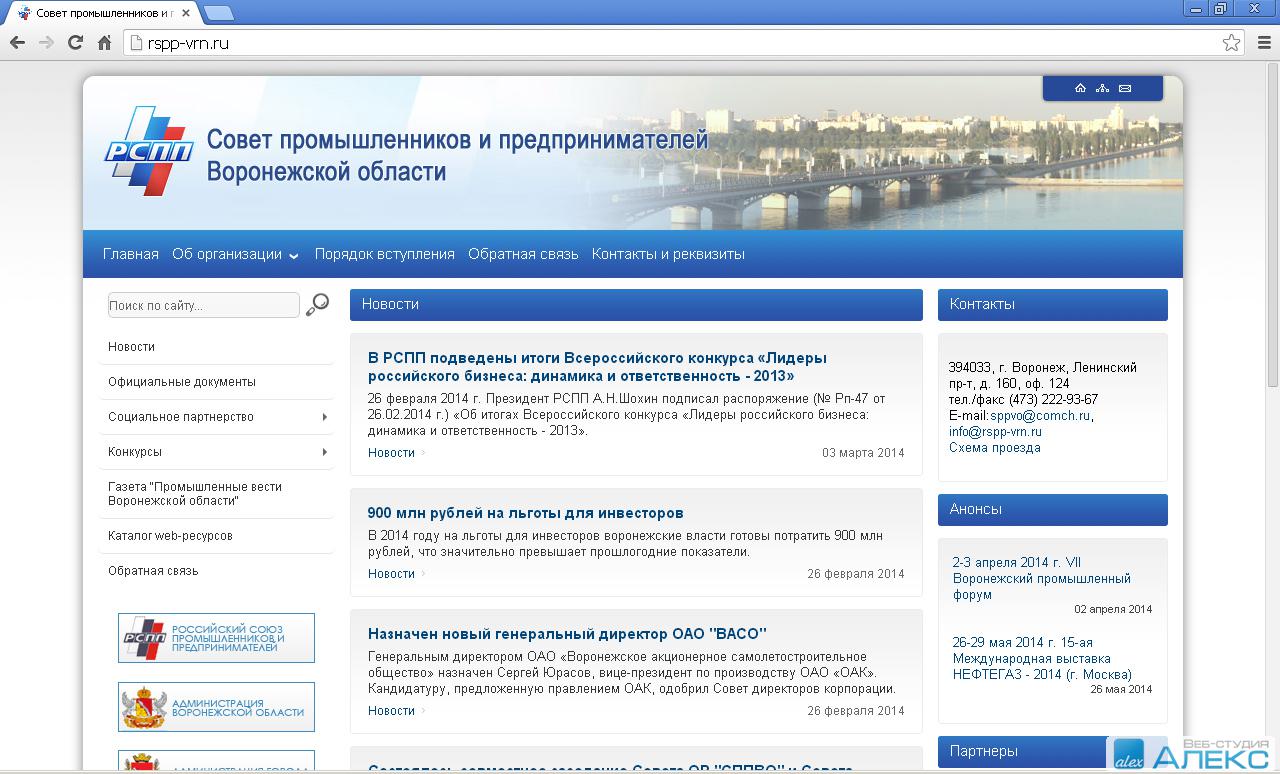Image resolution: width=1280 pixels, height=774 pixels.
Task: Expand the "Социальное партнерство" submenu arrow
Action: pos(325,417)
